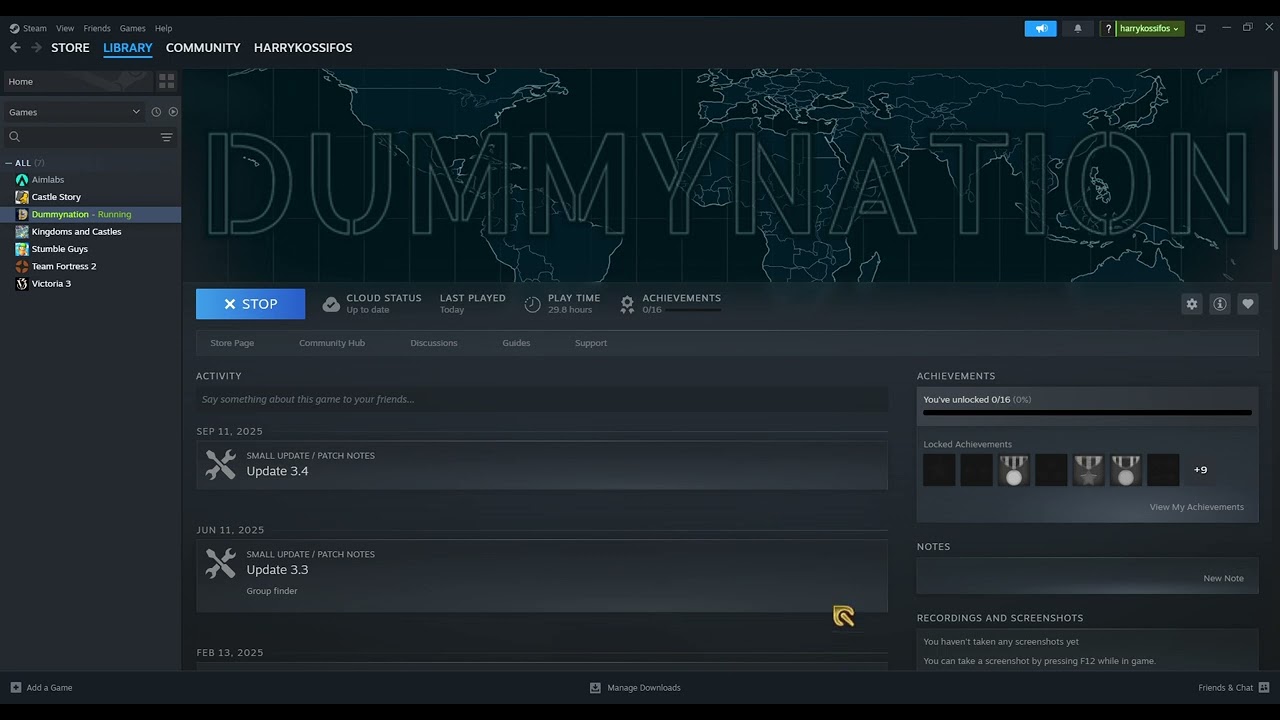Screen dimensions: 1280x720
Task: Click the Castle Story game icon
Action: point(22,197)
